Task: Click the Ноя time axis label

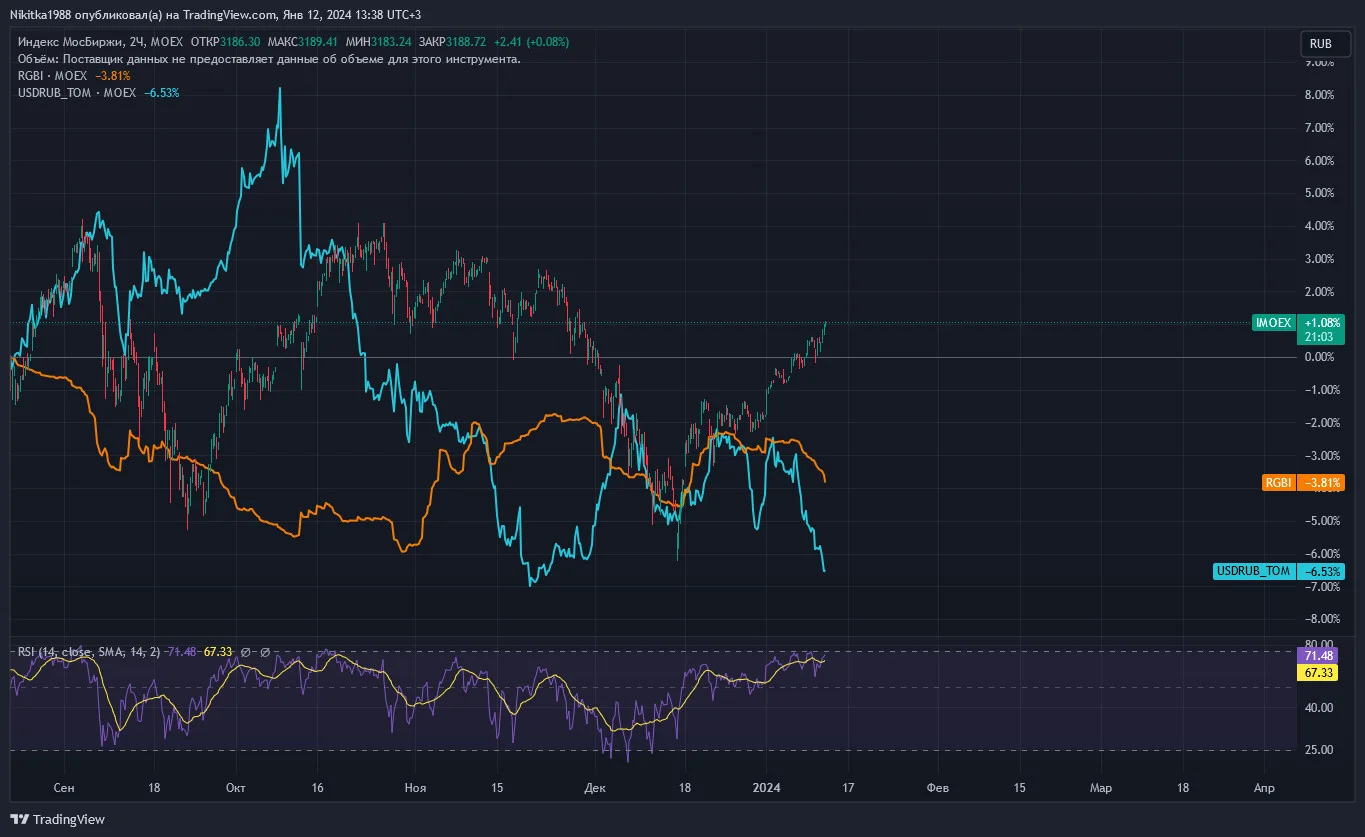Action: (414, 788)
